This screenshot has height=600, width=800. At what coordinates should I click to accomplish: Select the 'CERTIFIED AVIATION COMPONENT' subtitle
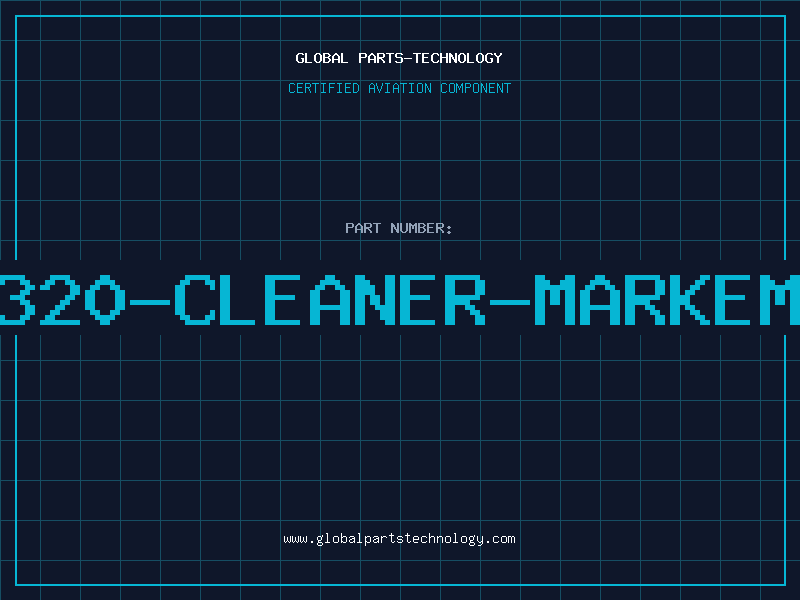tap(399, 88)
